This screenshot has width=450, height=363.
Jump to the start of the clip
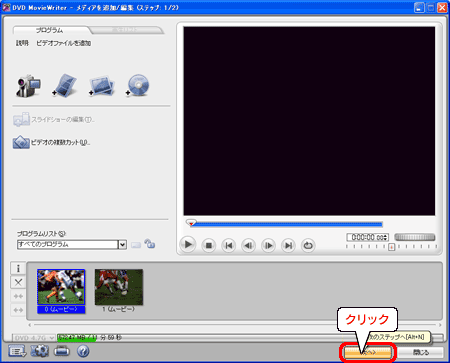click(x=229, y=246)
